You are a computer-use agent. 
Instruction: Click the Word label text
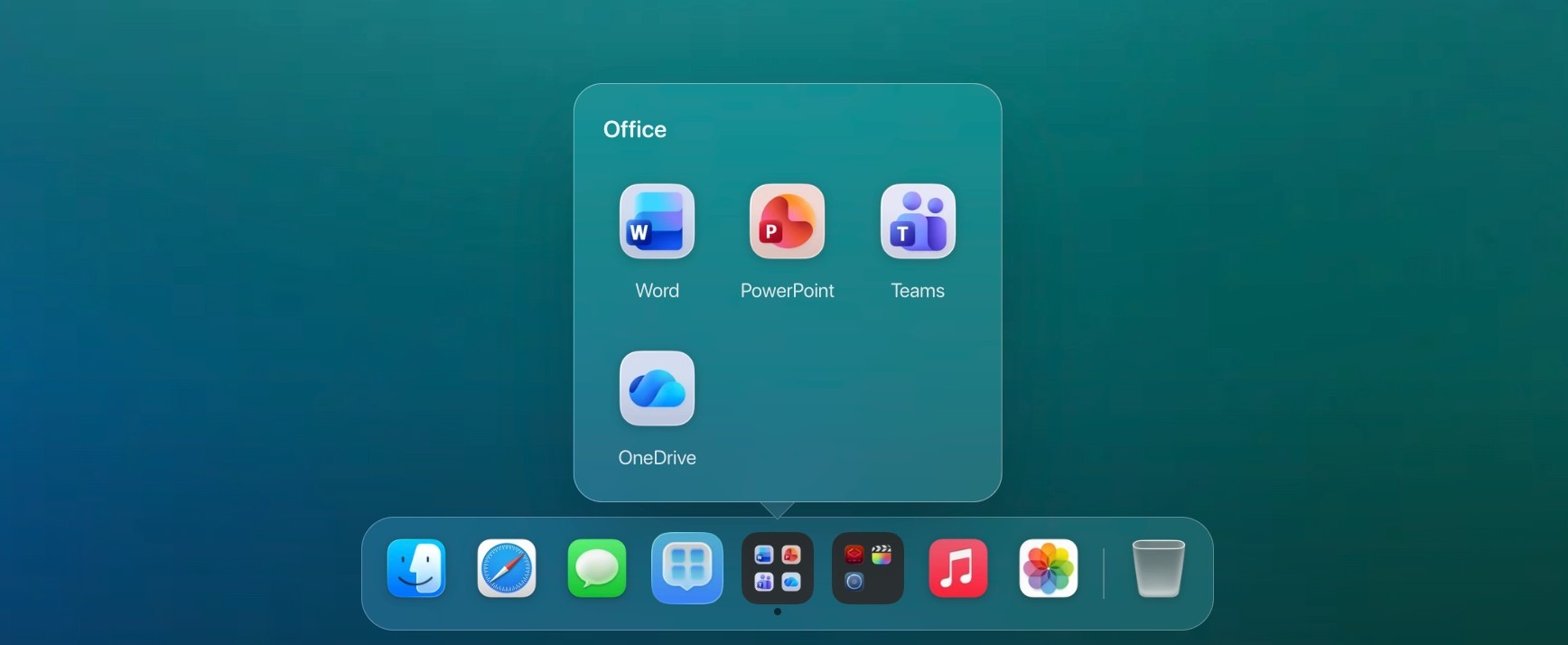657,291
